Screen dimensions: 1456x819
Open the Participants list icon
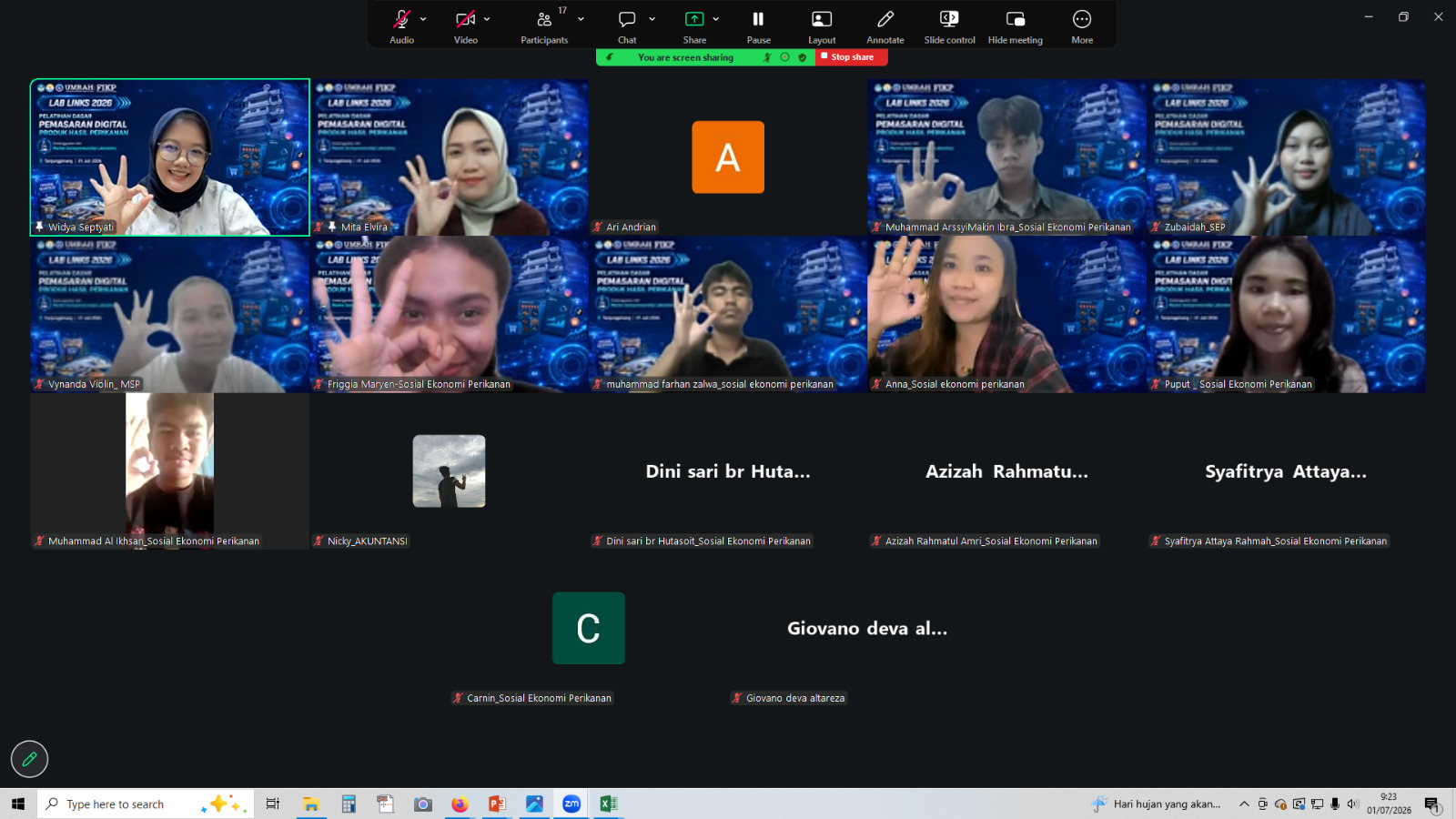(x=544, y=19)
